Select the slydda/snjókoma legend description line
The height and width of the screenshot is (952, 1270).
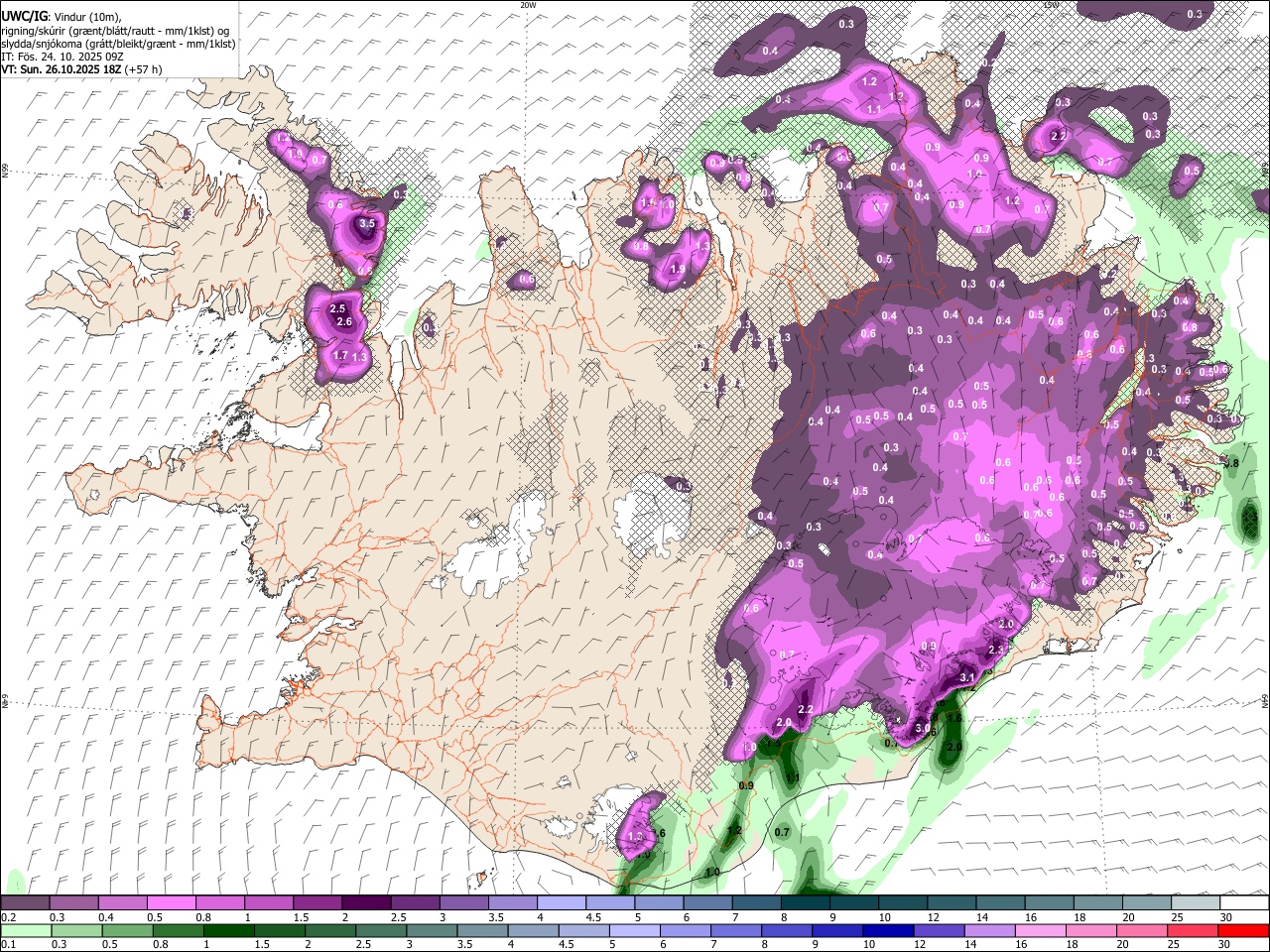(x=118, y=44)
